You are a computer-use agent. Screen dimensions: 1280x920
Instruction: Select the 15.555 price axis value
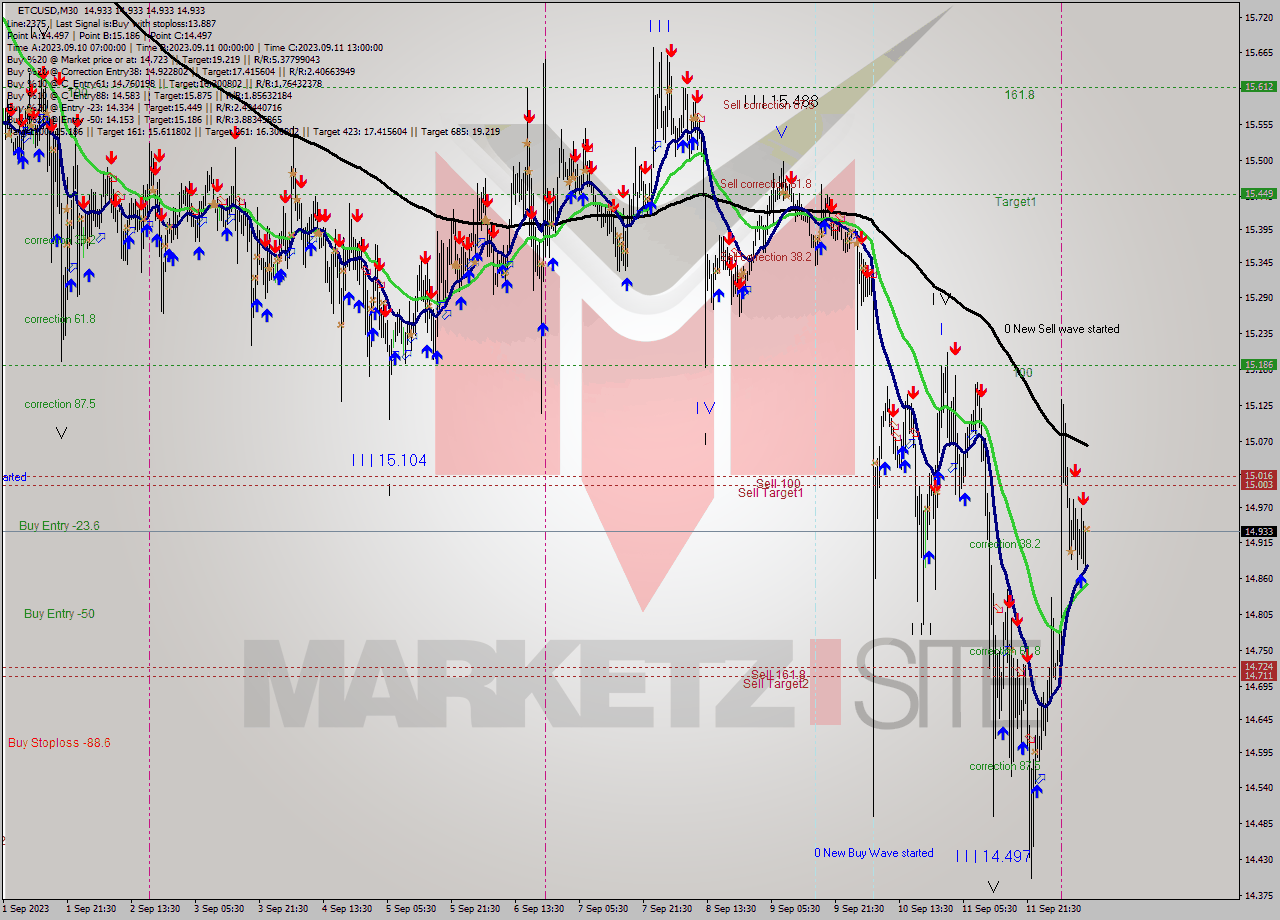click(x=1258, y=125)
